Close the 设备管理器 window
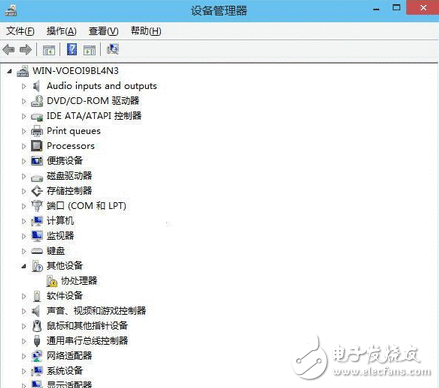Image resolution: width=439 pixels, height=388 pixels. 423,8
